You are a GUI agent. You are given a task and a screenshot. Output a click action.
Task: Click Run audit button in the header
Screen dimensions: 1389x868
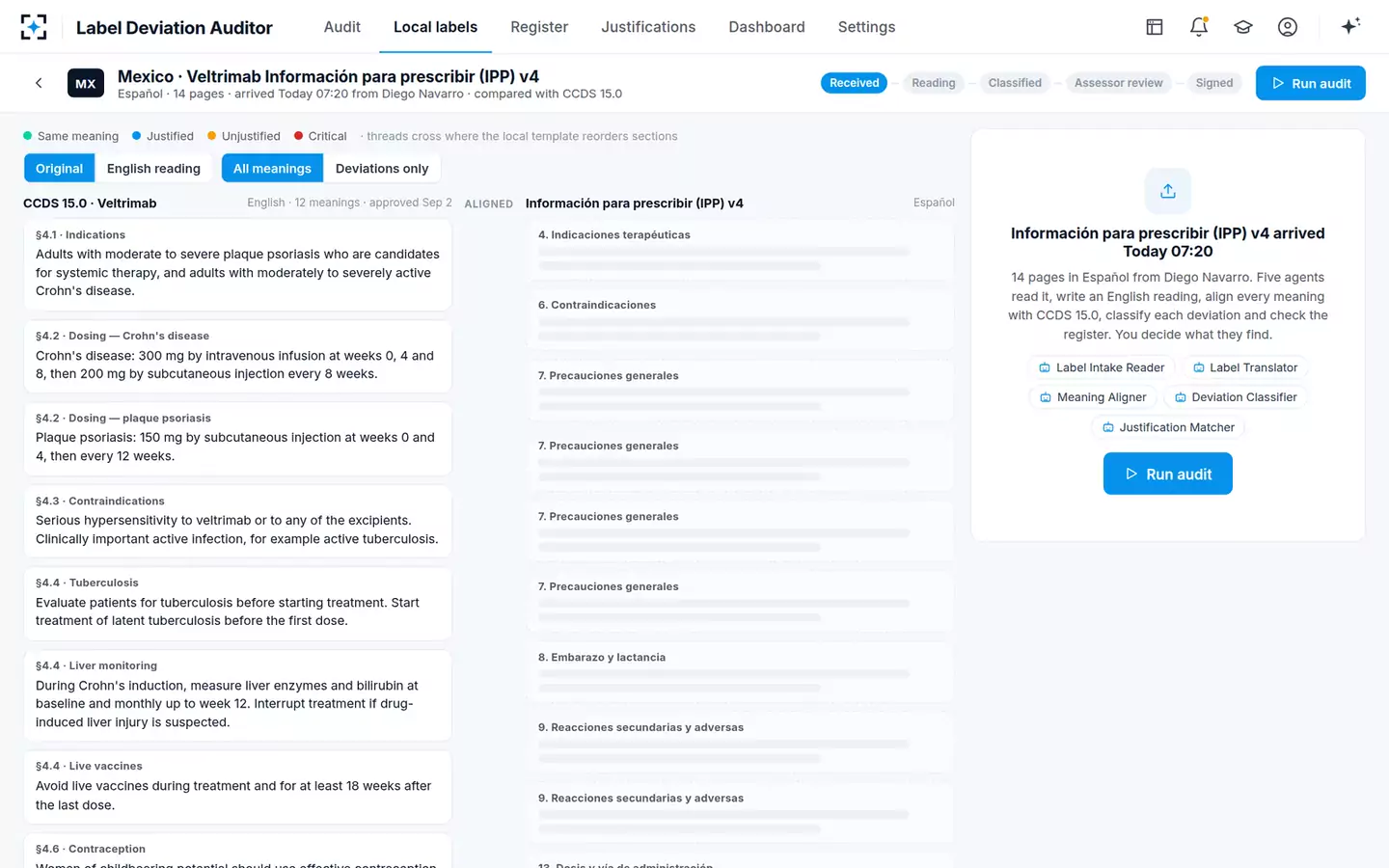click(x=1311, y=83)
